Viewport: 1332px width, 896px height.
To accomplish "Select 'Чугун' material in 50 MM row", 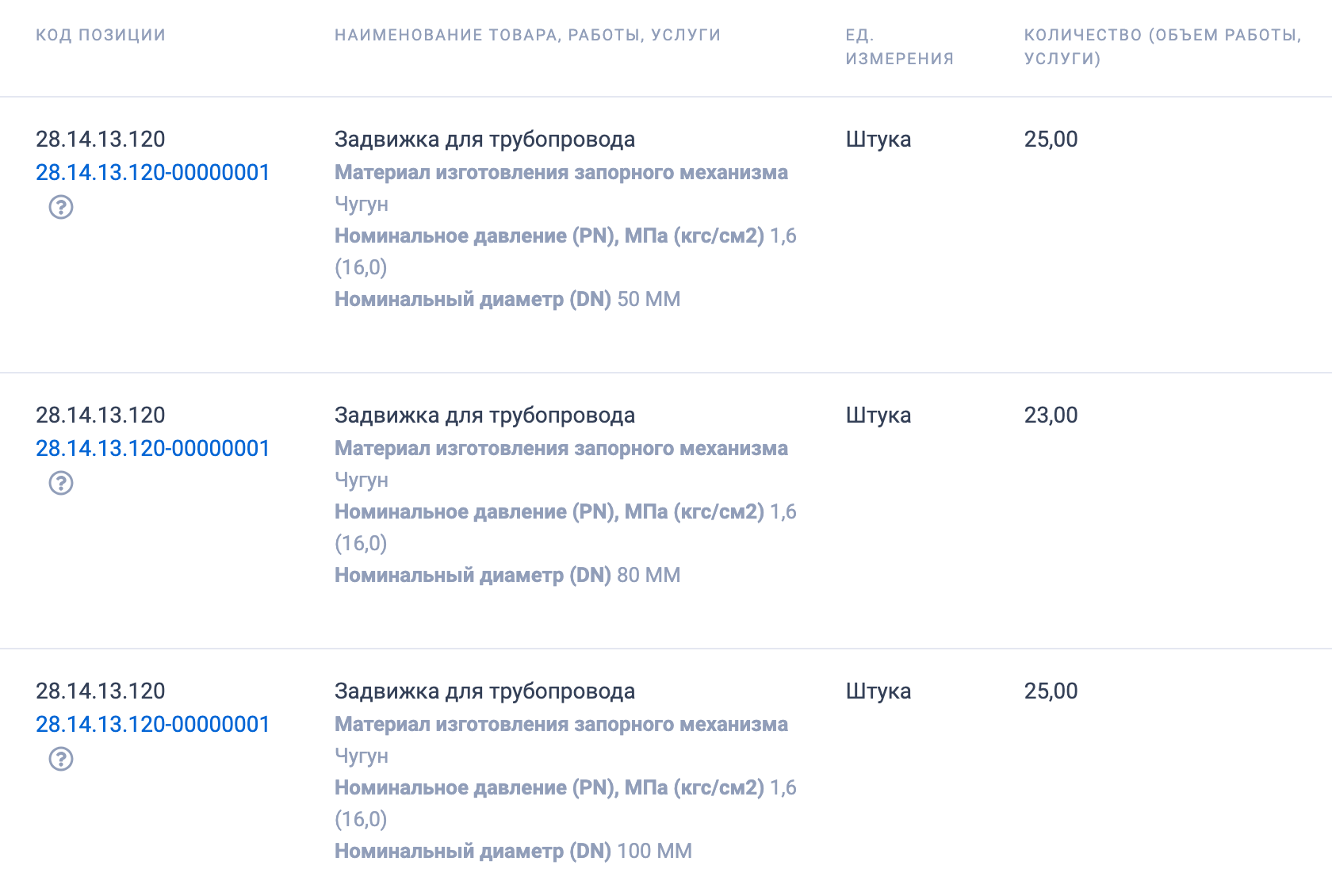I will (362, 204).
